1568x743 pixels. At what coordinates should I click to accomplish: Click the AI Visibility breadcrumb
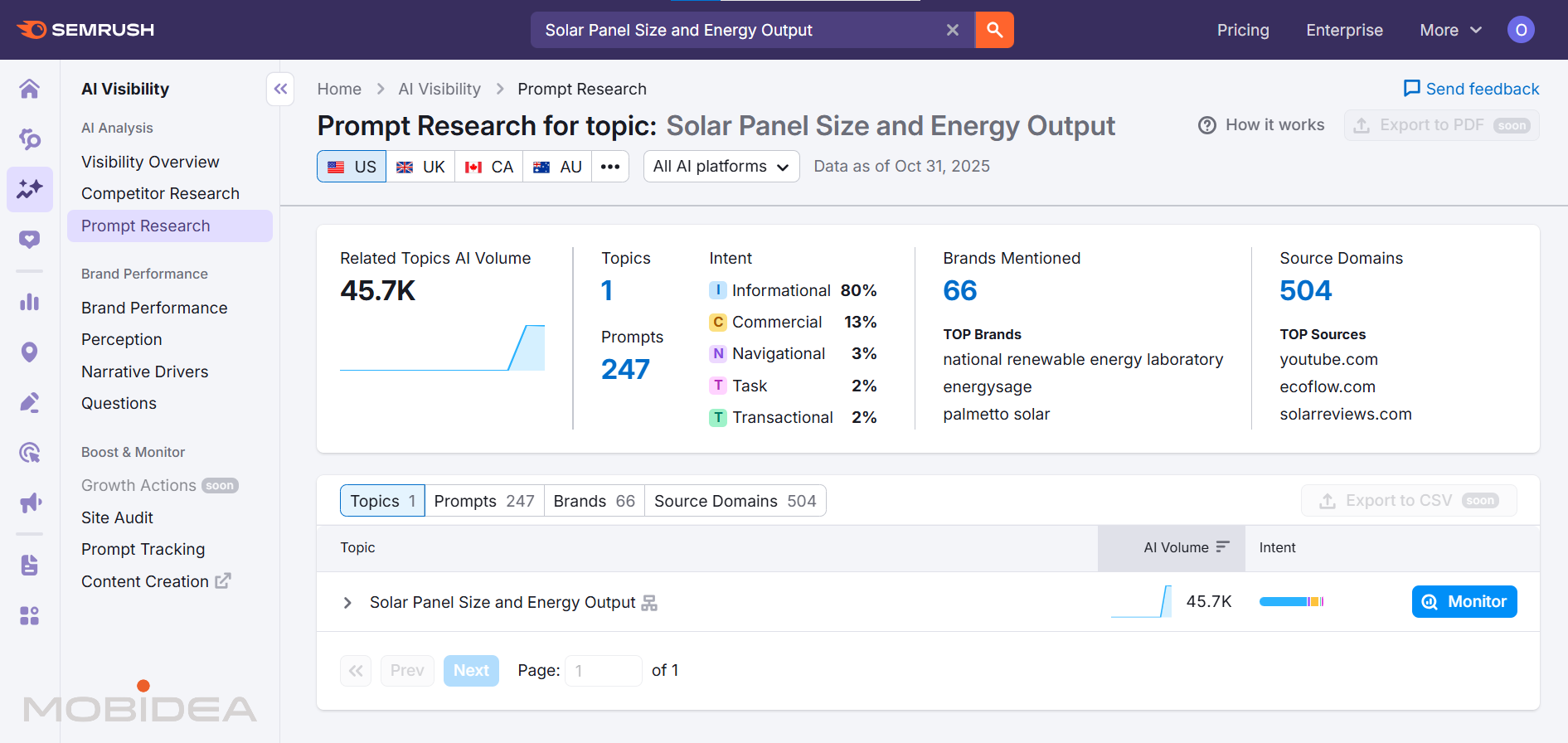click(439, 89)
